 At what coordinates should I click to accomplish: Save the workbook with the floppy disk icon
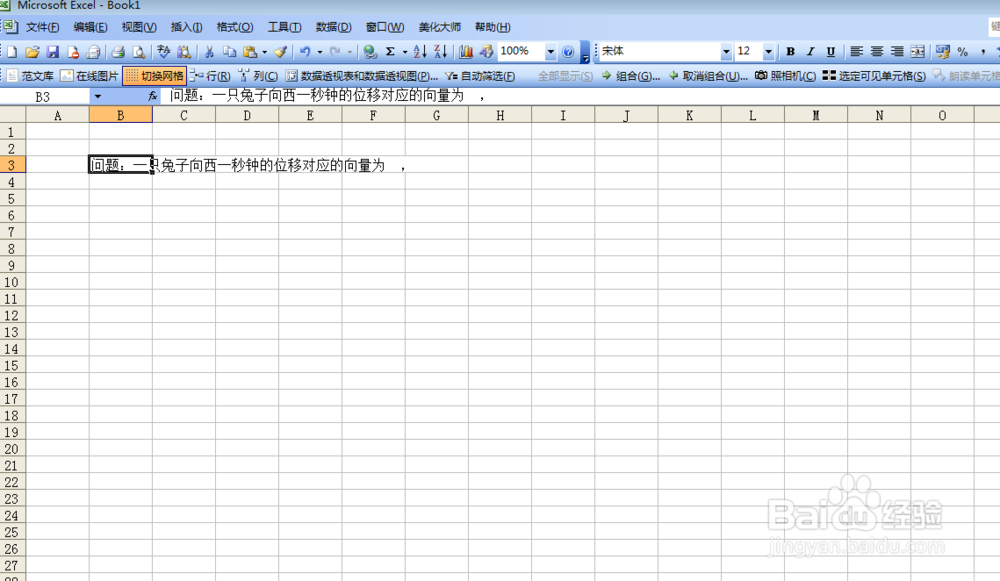[x=53, y=52]
